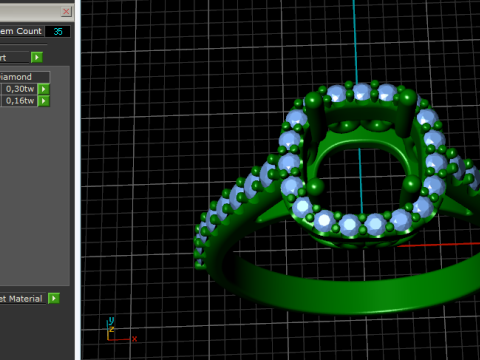Select the 0,30tw weight value
Screen dimensions: 480x360
pos(19,89)
